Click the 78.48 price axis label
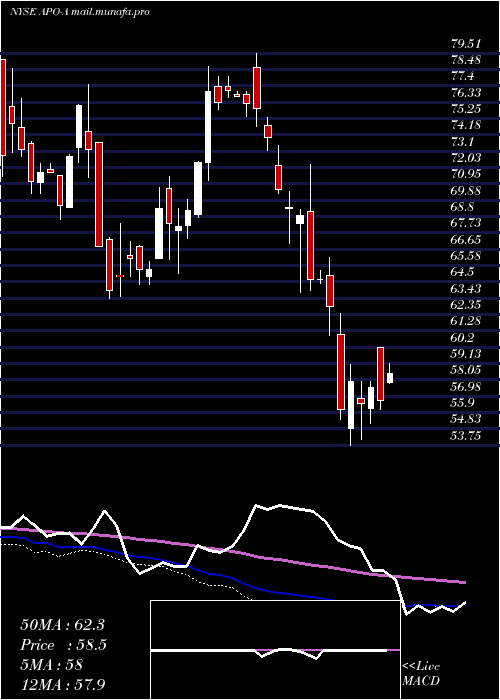Image resolution: width=500 pixels, height=700 pixels. coord(466,60)
